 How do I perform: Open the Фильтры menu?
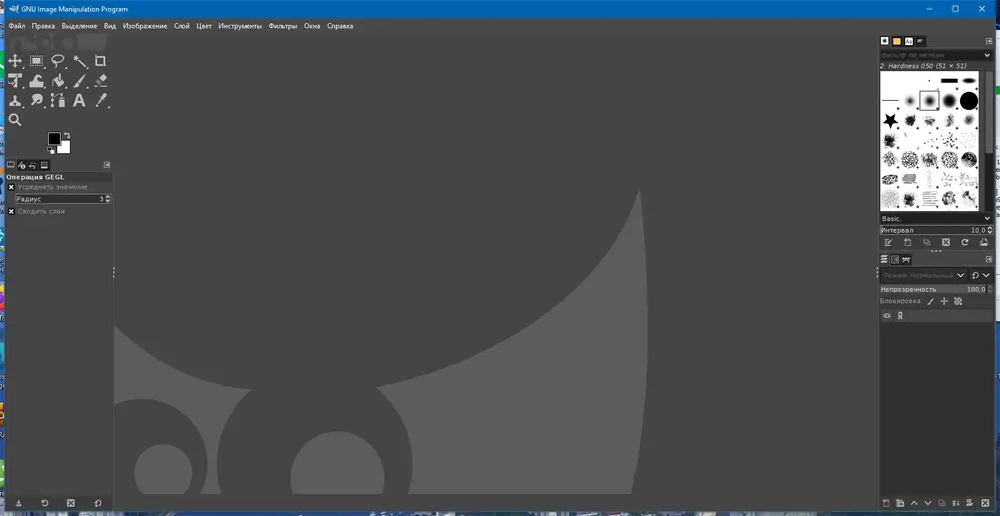point(283,26)
